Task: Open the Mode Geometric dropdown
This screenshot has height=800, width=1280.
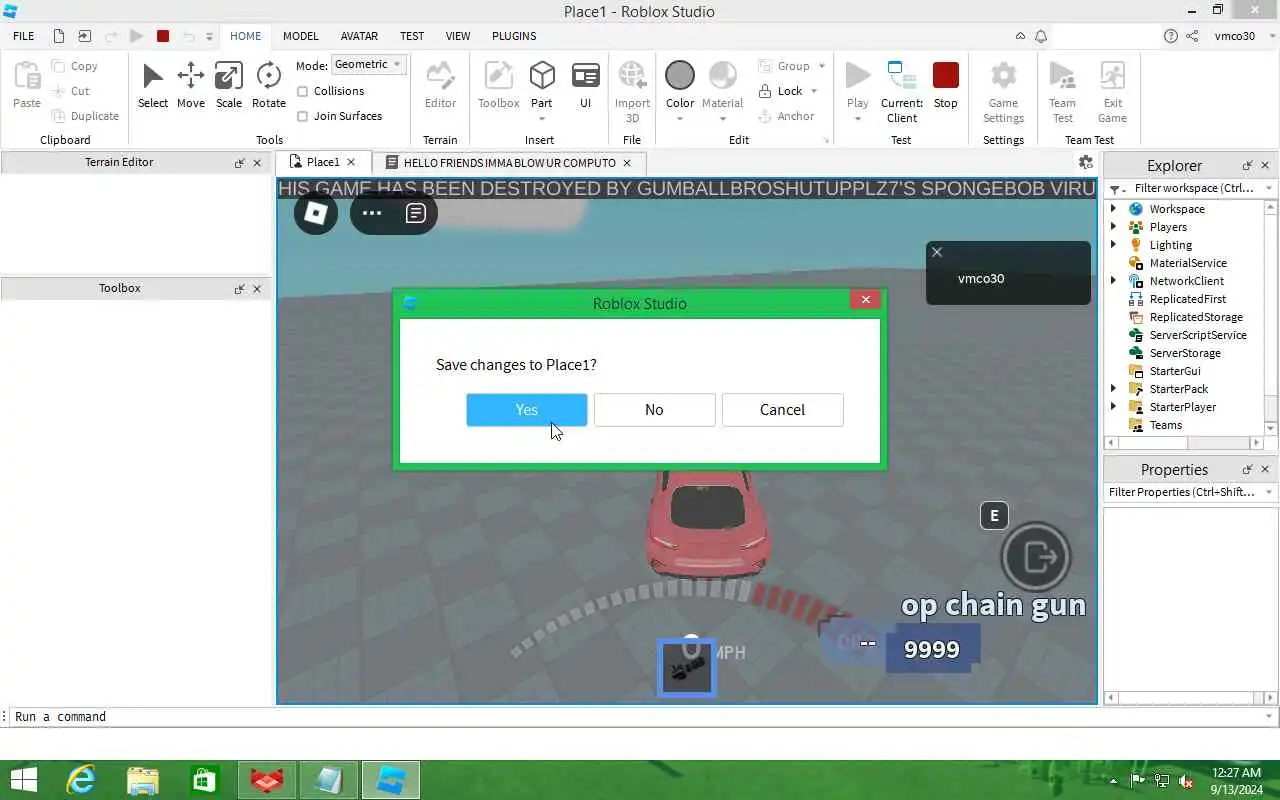Action: [368, 64]
